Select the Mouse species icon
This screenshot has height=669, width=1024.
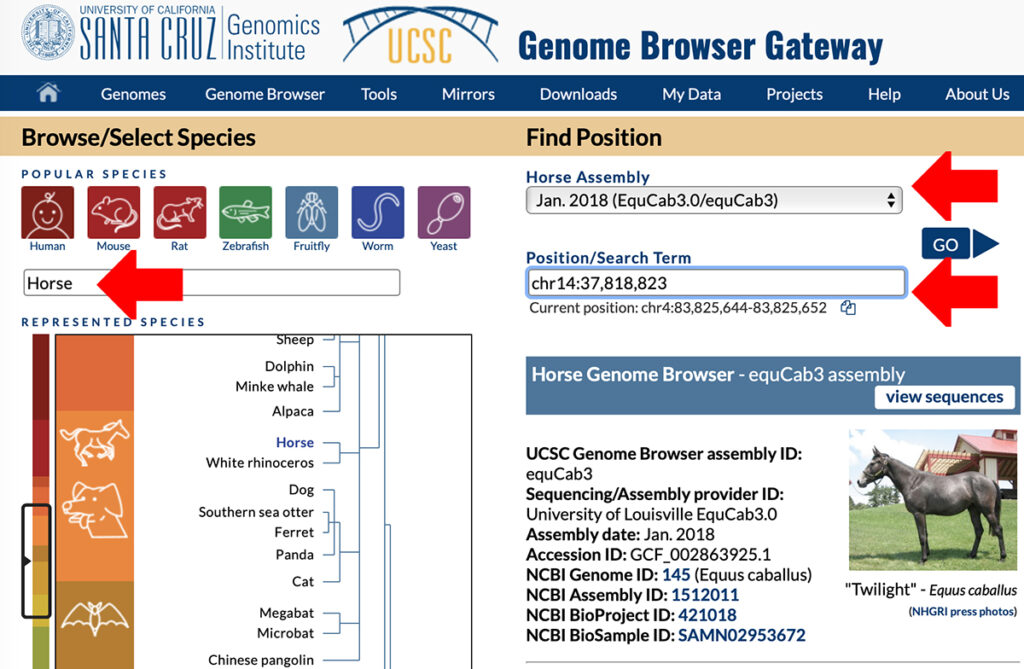click(114, 212)
